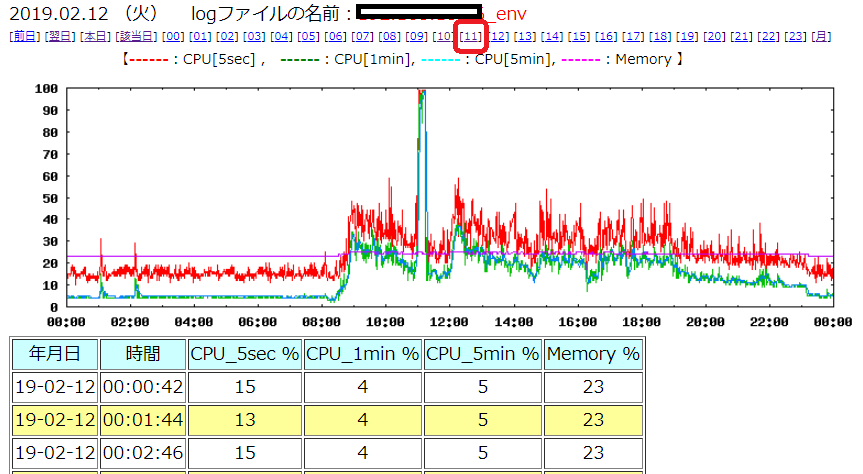Select hour link [20]
The image size is (863, 474).
click(714, 36)
